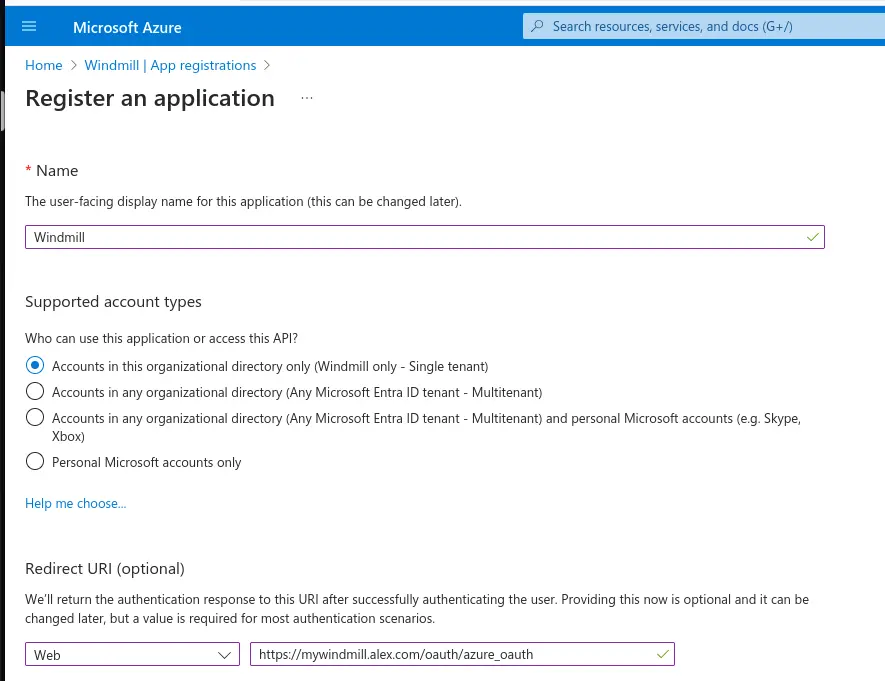This screenshot has width=885, height=681.
Task: Click the chevron after App registrations breadcrumb
Action: (x=266, y=65)
